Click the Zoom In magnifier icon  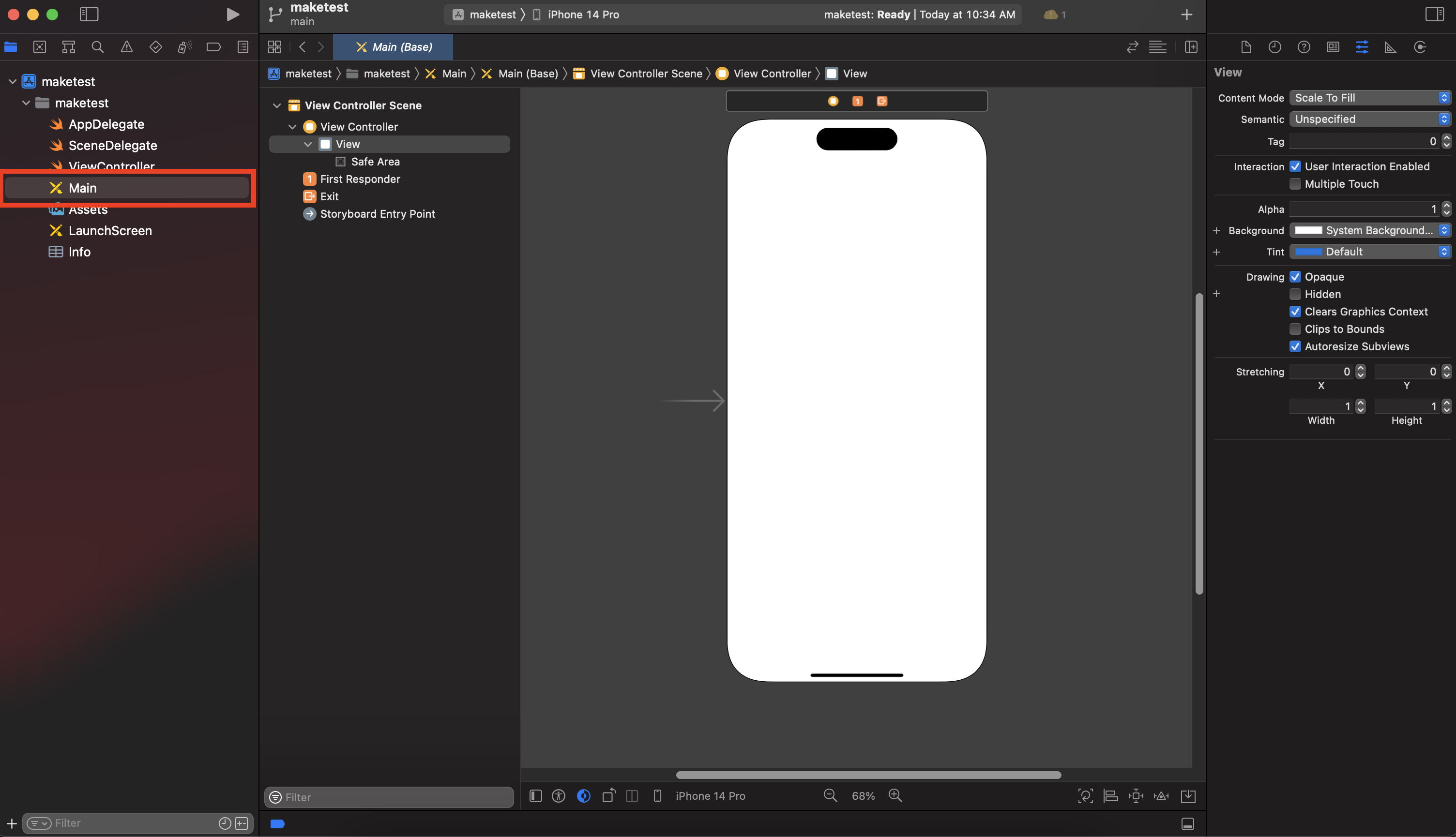[x=895, y=795]
